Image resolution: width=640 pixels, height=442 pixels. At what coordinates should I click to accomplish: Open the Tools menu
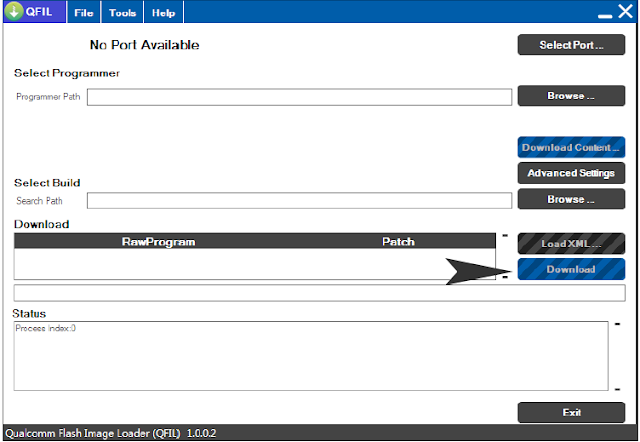coord(122,13)
